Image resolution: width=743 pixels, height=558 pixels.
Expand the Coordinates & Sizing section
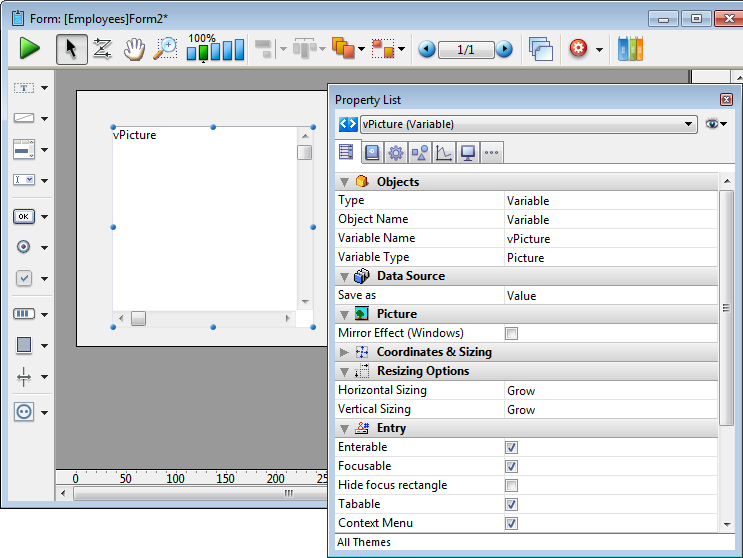click(x=345, y=352)
